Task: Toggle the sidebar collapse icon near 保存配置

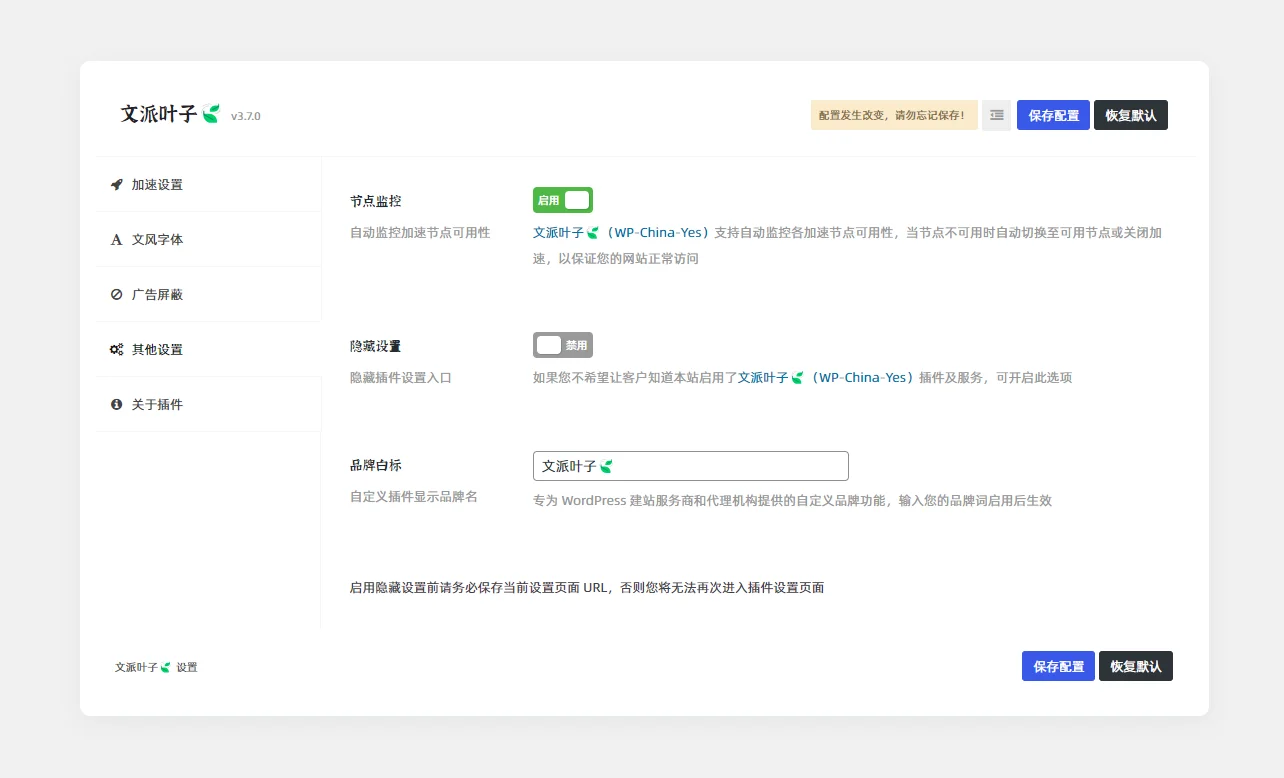Action: click(x=996, y=115)
